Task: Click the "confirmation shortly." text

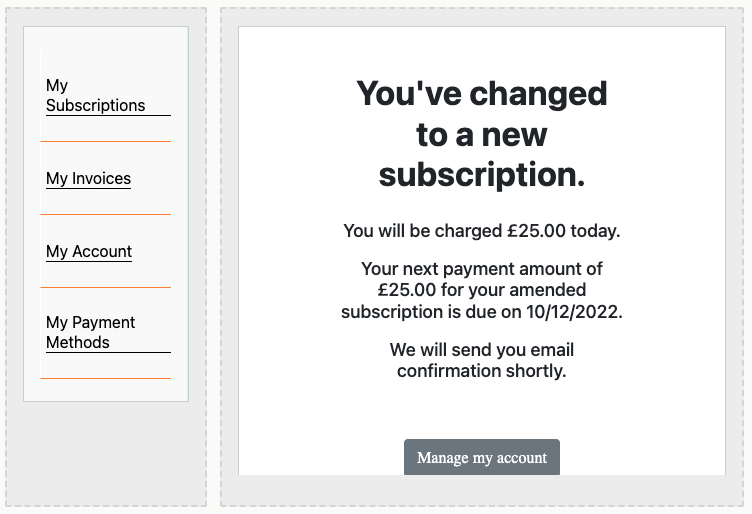Action: point(481,371)
